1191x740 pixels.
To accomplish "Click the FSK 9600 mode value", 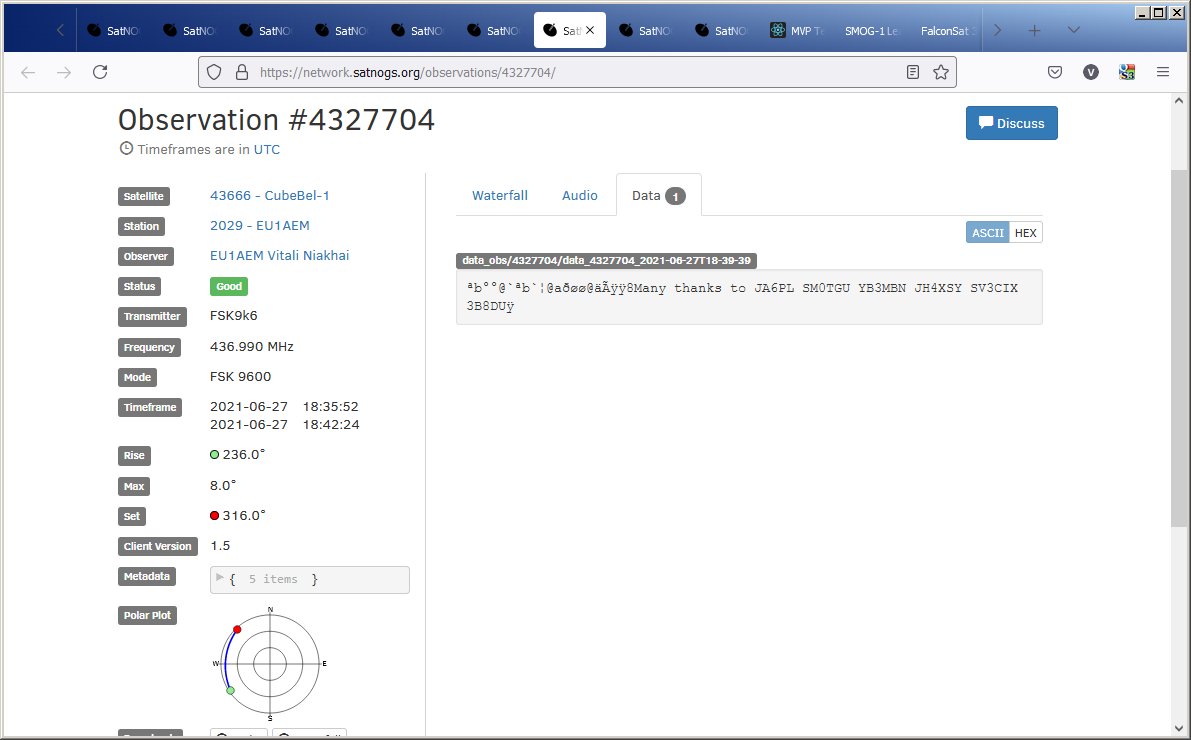I will (240, 377).
